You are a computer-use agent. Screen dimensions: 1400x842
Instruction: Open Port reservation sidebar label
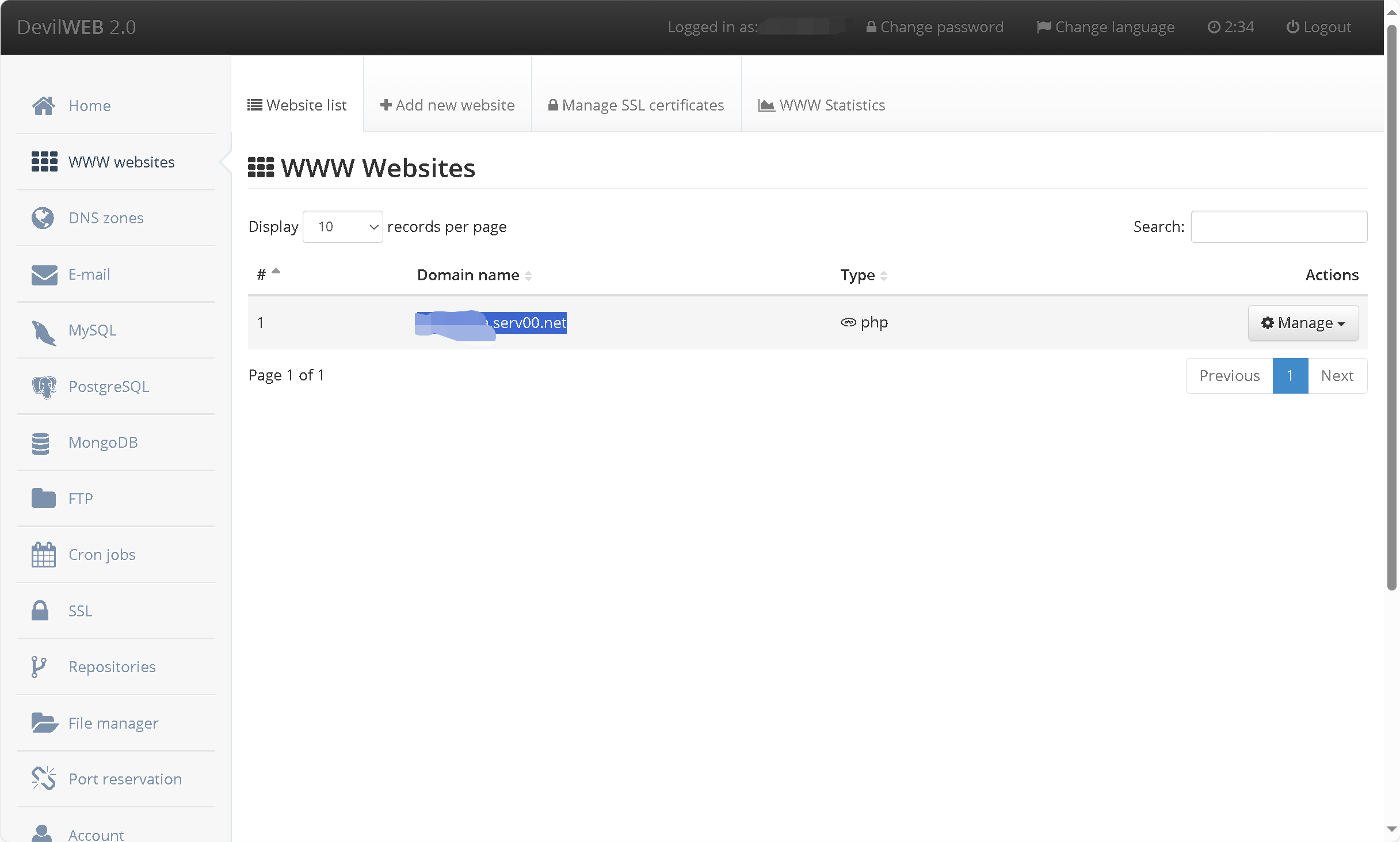click(125, 779)
